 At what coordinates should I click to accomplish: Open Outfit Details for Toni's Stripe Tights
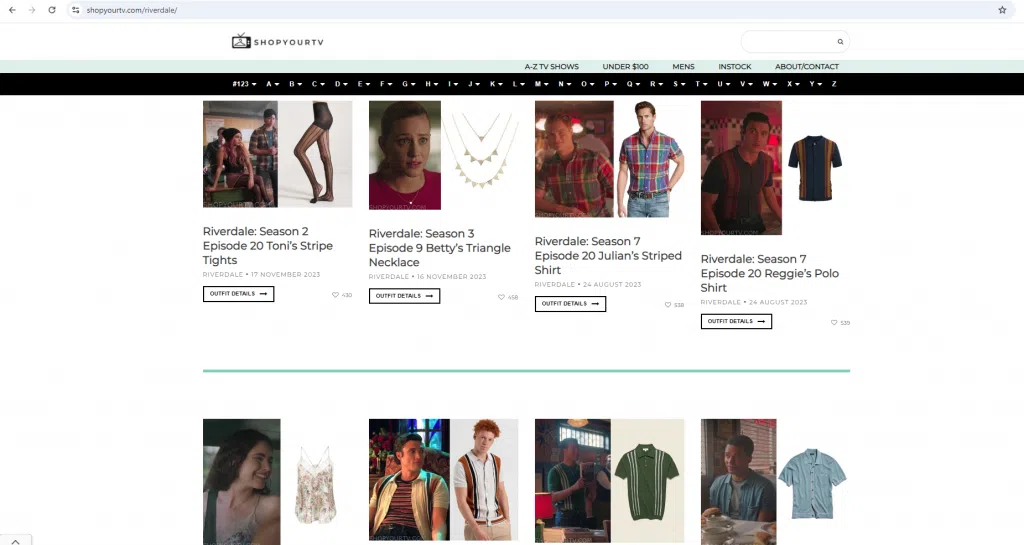(x=238, y=294)
